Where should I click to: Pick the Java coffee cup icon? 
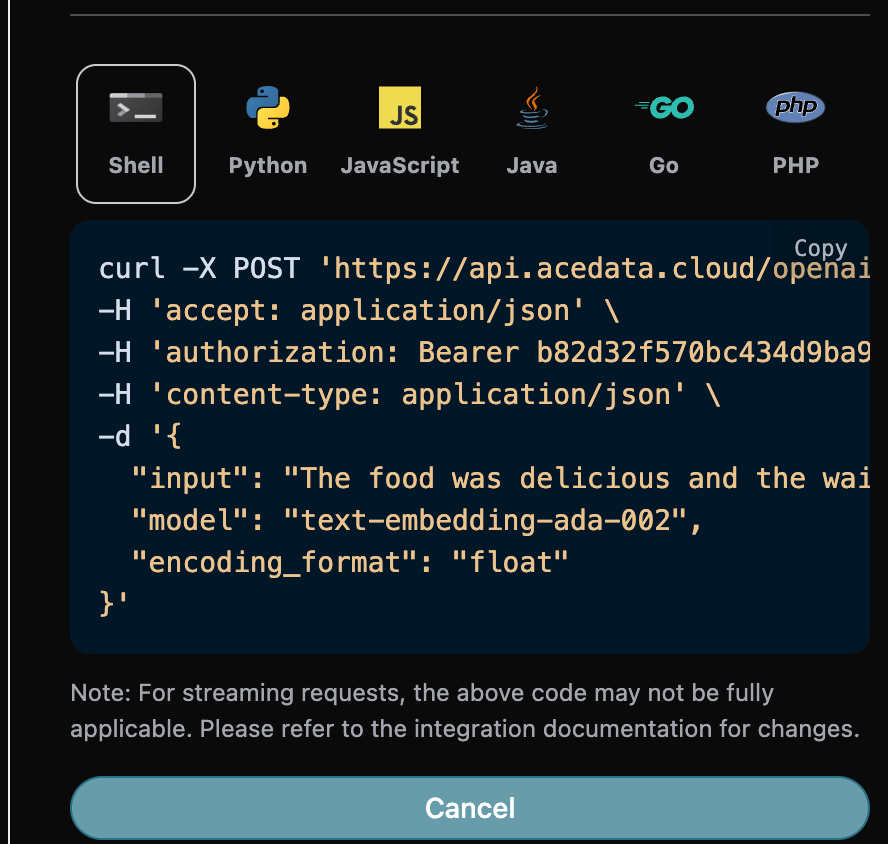[x=532, y=108]
